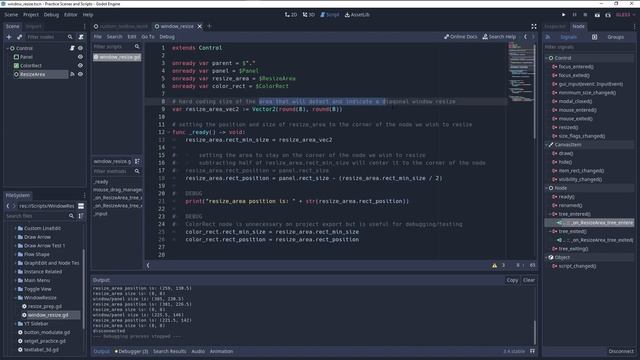Screen dimensions: 640x360
Task: Open the Scene menu
Action: click(11, 15)
